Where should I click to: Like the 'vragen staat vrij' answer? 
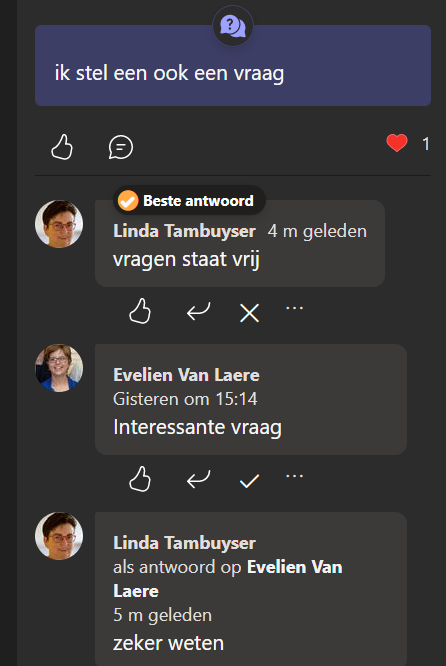[140, 311]
